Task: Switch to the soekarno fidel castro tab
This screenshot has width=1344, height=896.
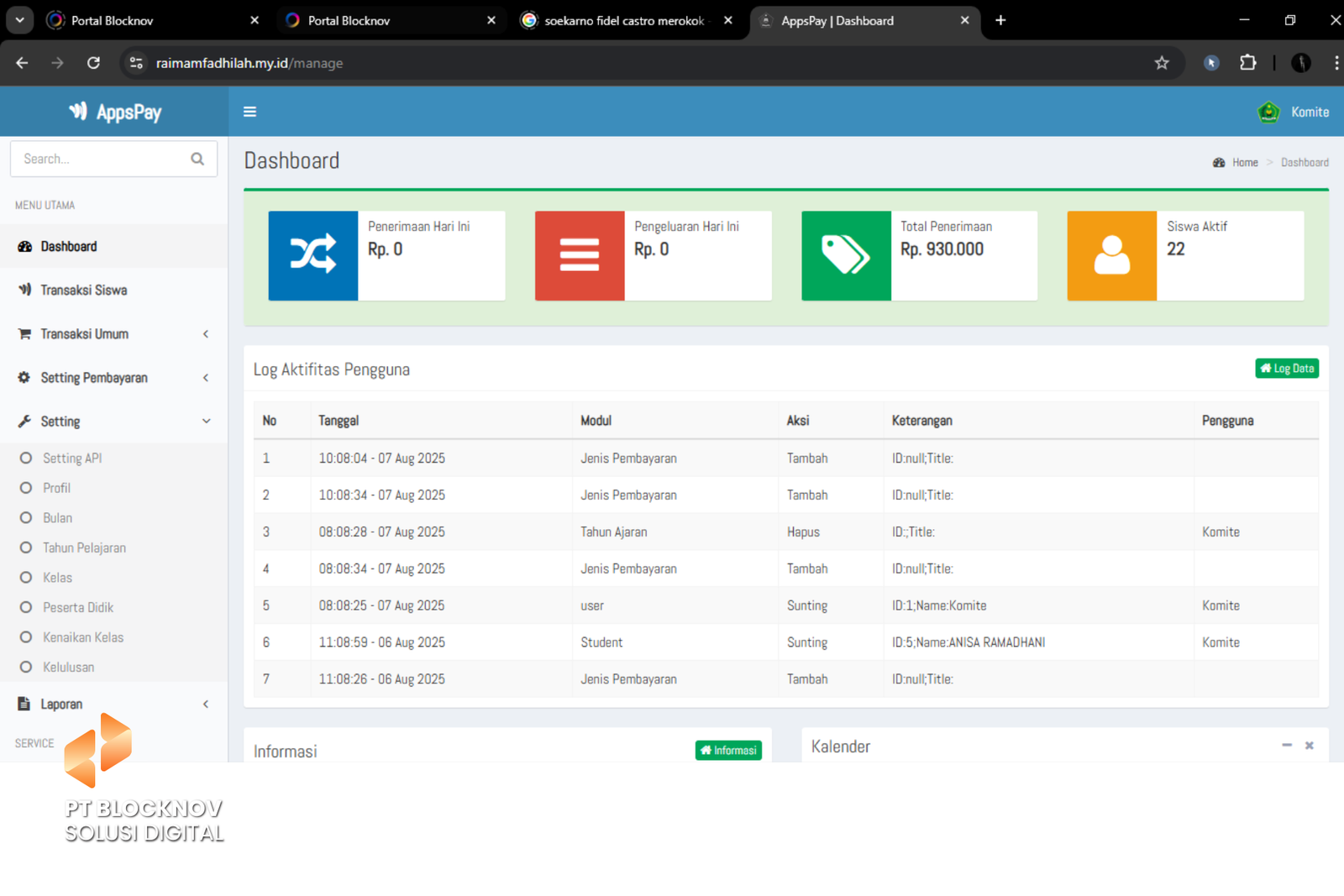Action: point(623,21)
